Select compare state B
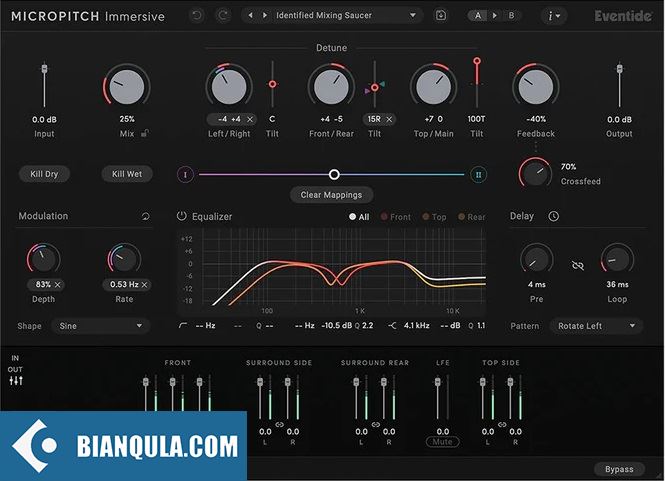Viewport: 665px width, 481px height. (511, 16)
